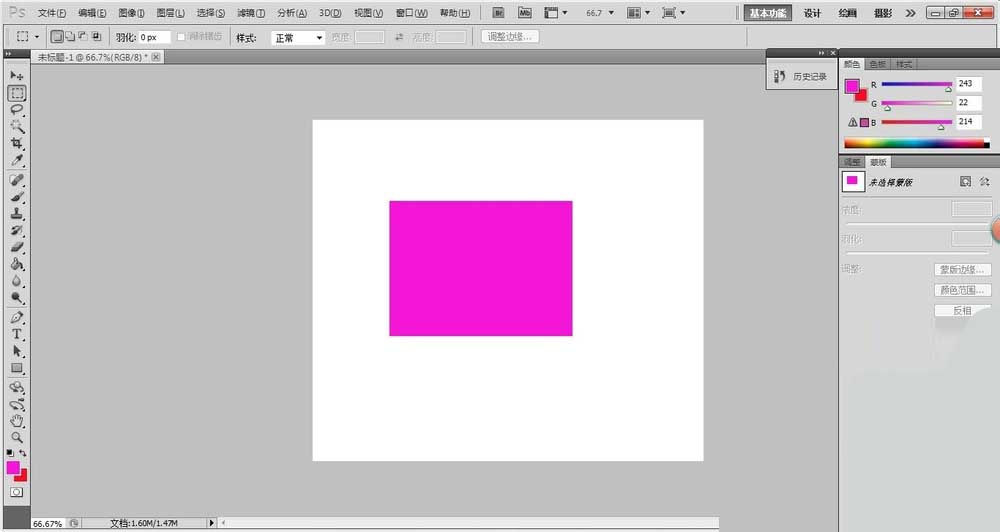1000x532 pixels.
Task: Select the Zoom tool in toolbox
Action: point(17,438)
